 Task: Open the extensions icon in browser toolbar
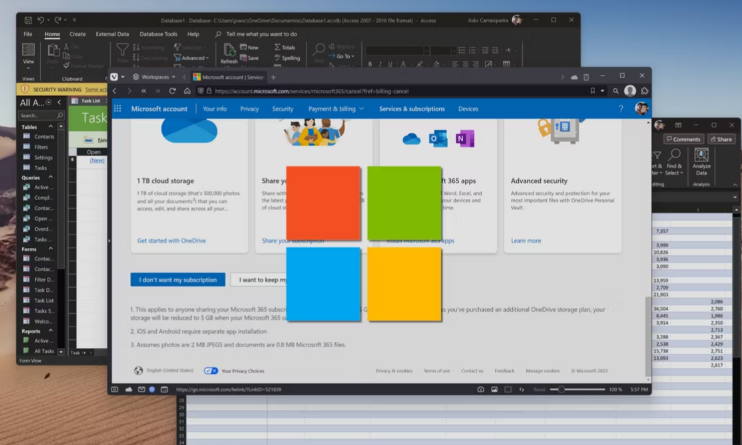pos(644,91)
